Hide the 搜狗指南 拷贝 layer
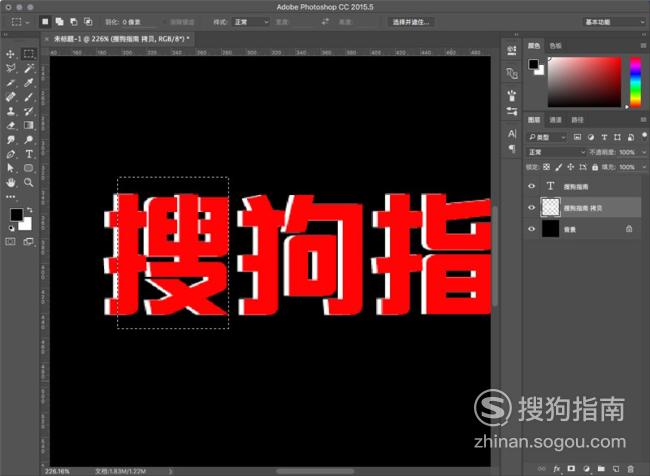The width and height of the screenshot is (650, 476). click(x=531, y=207)
